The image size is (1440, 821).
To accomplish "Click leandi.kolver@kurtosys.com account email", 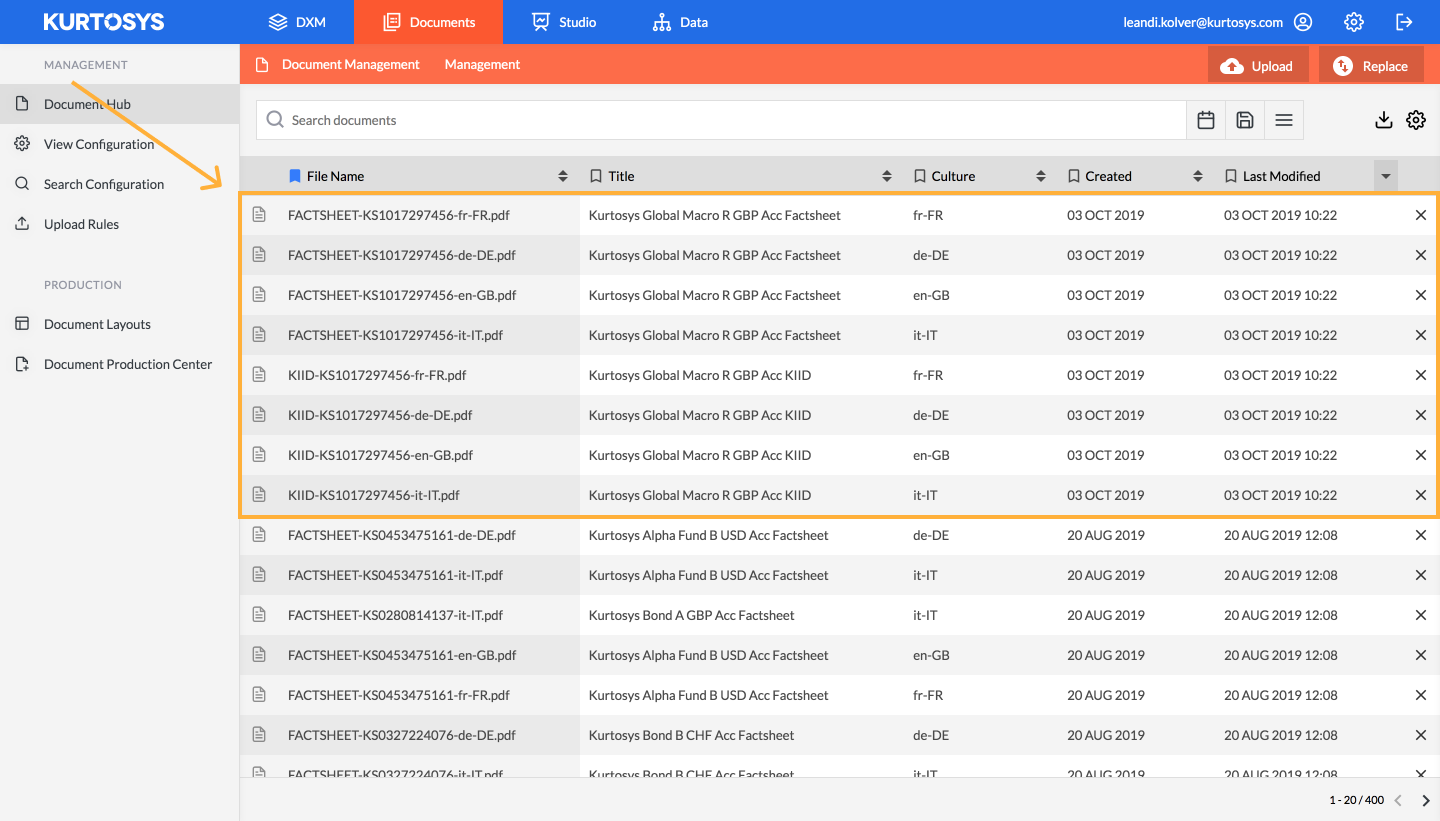I will (1203, 22).
